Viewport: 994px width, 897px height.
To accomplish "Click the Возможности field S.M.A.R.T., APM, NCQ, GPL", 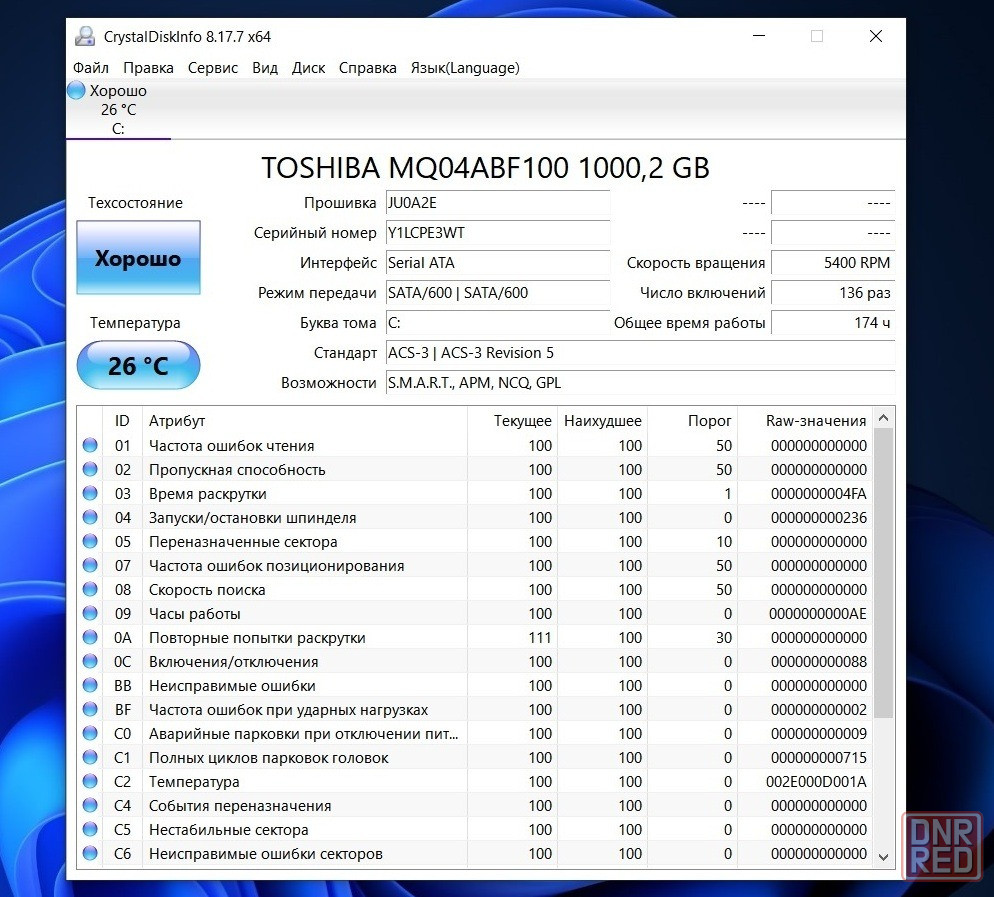I will point(640,383).
